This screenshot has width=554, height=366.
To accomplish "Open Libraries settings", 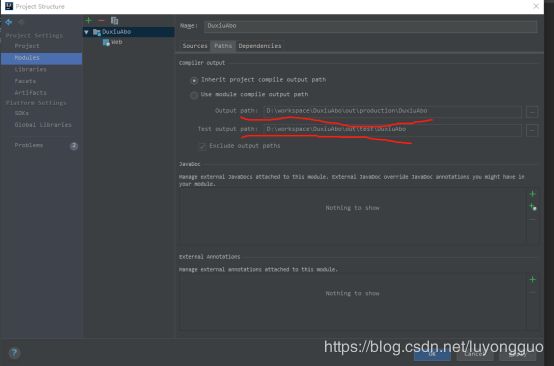I will tap(30, 70).
